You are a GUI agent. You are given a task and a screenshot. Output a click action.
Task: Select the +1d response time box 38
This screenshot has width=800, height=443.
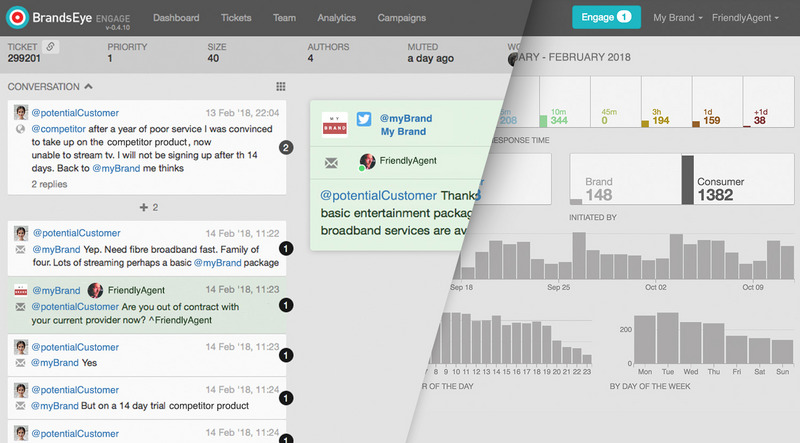click(x=768, y=102)
